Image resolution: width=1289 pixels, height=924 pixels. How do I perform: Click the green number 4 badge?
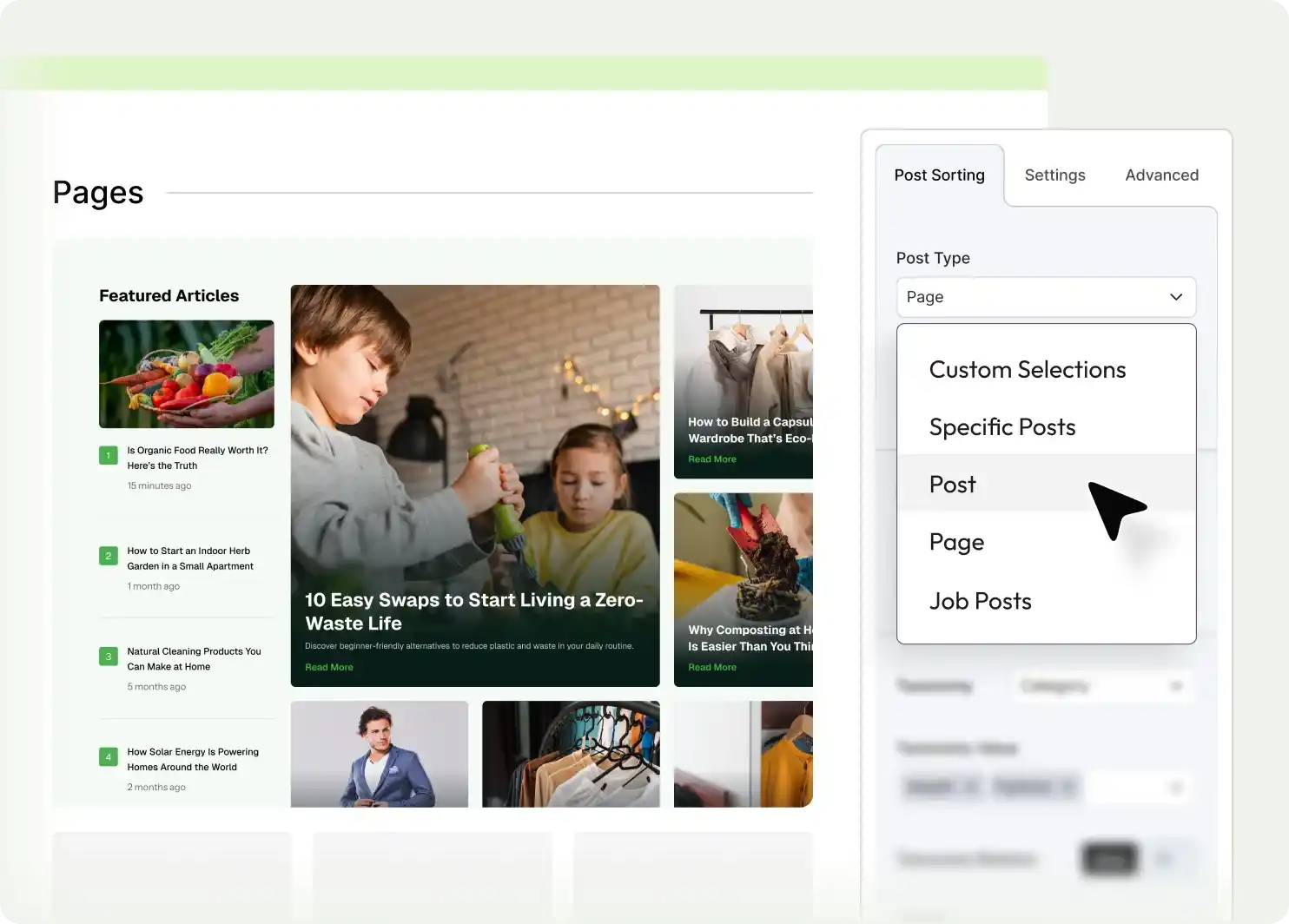tap(109, 757)
